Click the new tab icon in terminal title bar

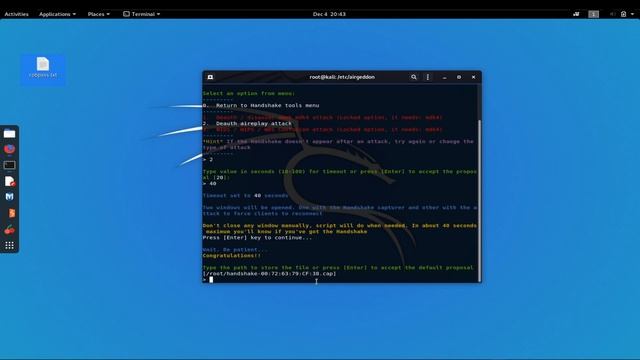point(210,77)
